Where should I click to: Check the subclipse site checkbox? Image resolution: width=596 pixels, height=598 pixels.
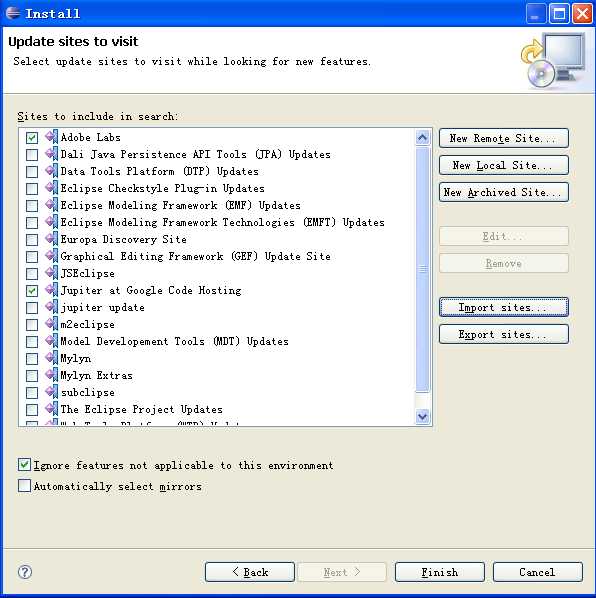[x=32, y=392]
